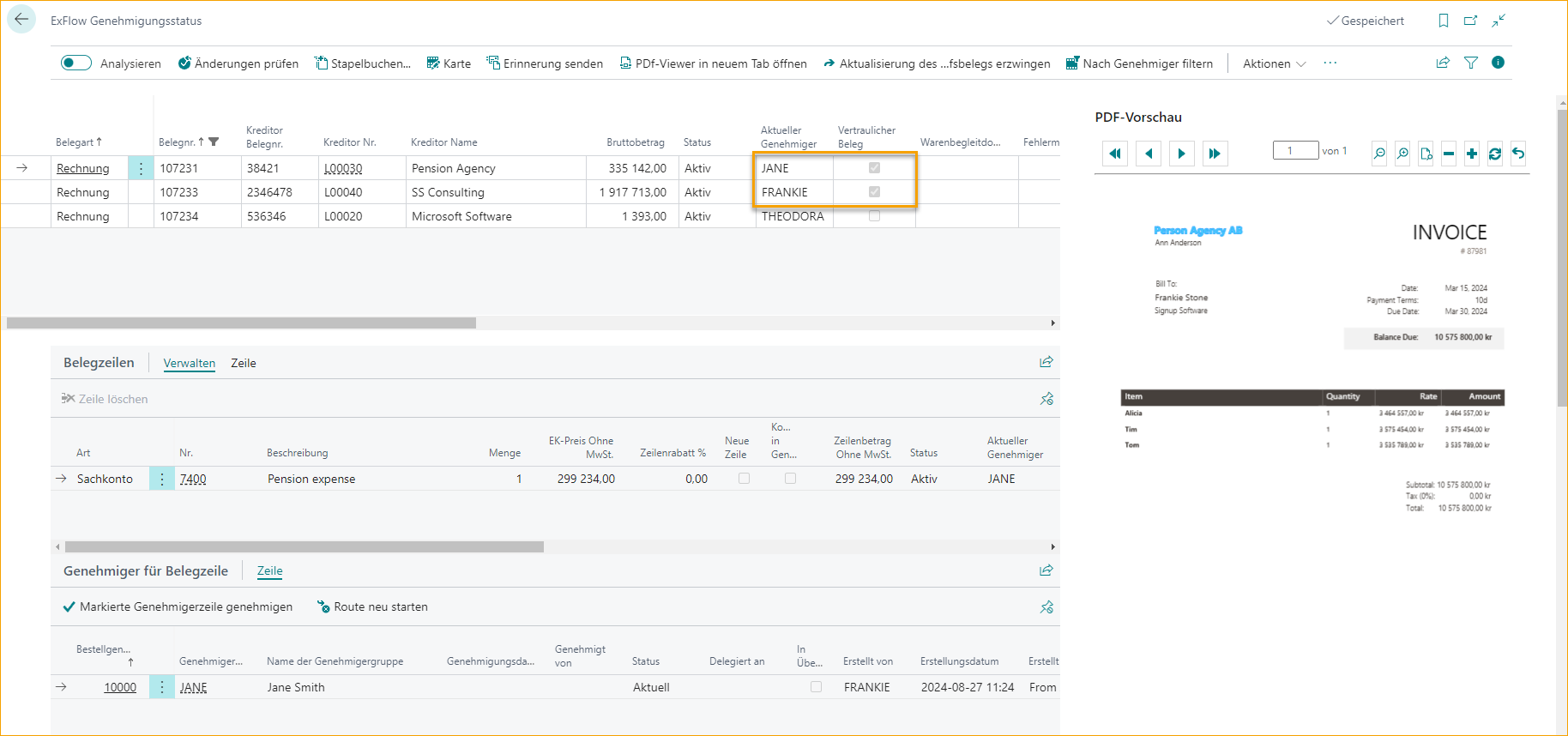Click the PDF page number field
The image size is (1568, 736).
pyautogui.click(x=1295, y=151)
